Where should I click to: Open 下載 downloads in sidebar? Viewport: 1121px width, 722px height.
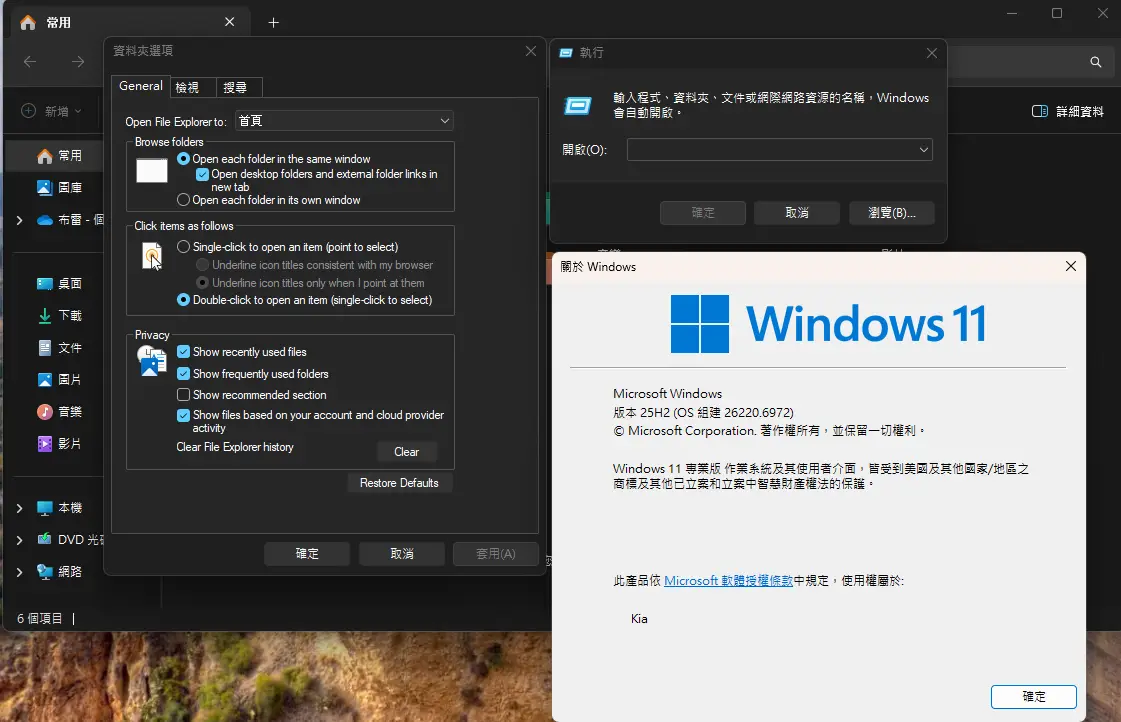coord(59,316)
